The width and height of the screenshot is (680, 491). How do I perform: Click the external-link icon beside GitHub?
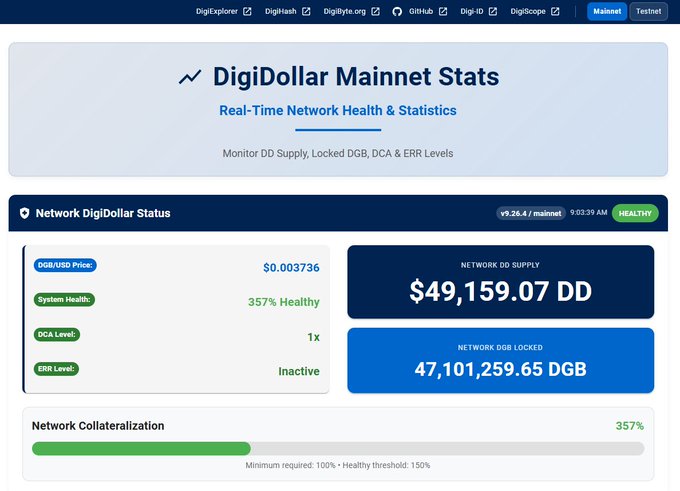pos(443,11)
